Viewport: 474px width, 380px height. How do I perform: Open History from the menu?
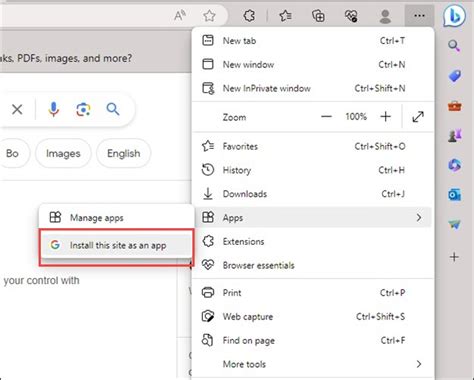313,170
